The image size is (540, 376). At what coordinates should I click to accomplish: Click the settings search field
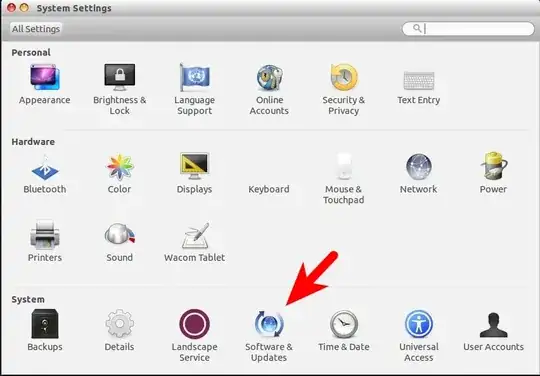pyautogui.click(x=468, y=29)
